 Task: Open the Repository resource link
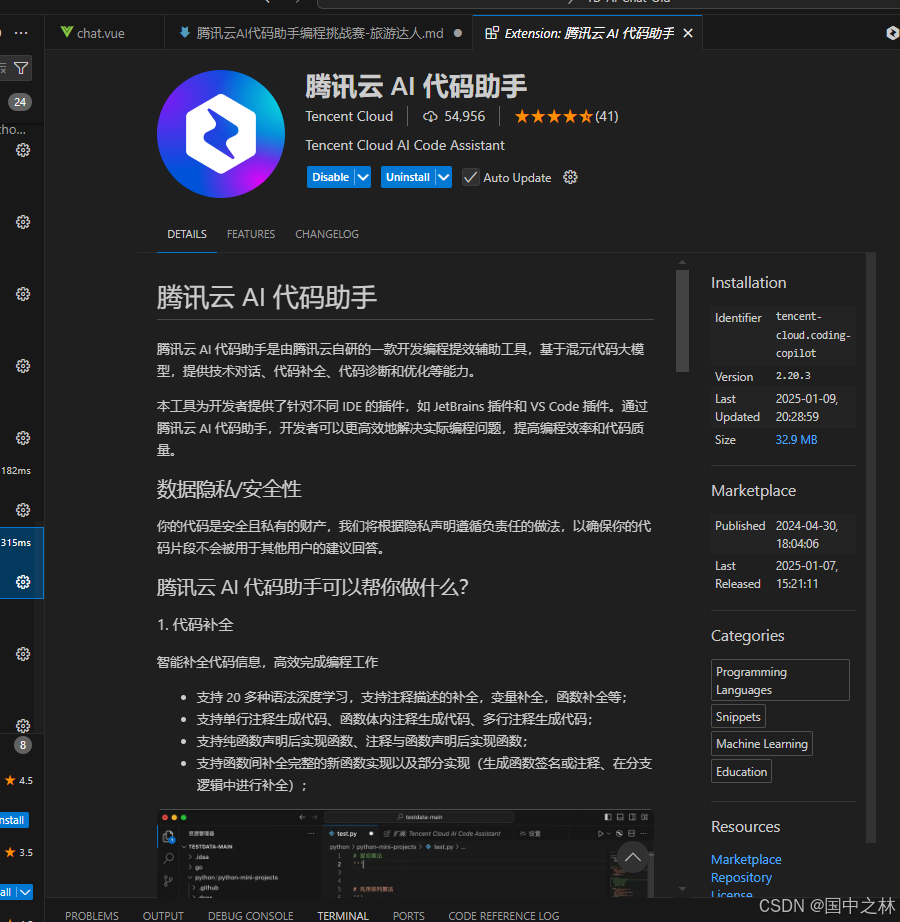click(741, 877)
